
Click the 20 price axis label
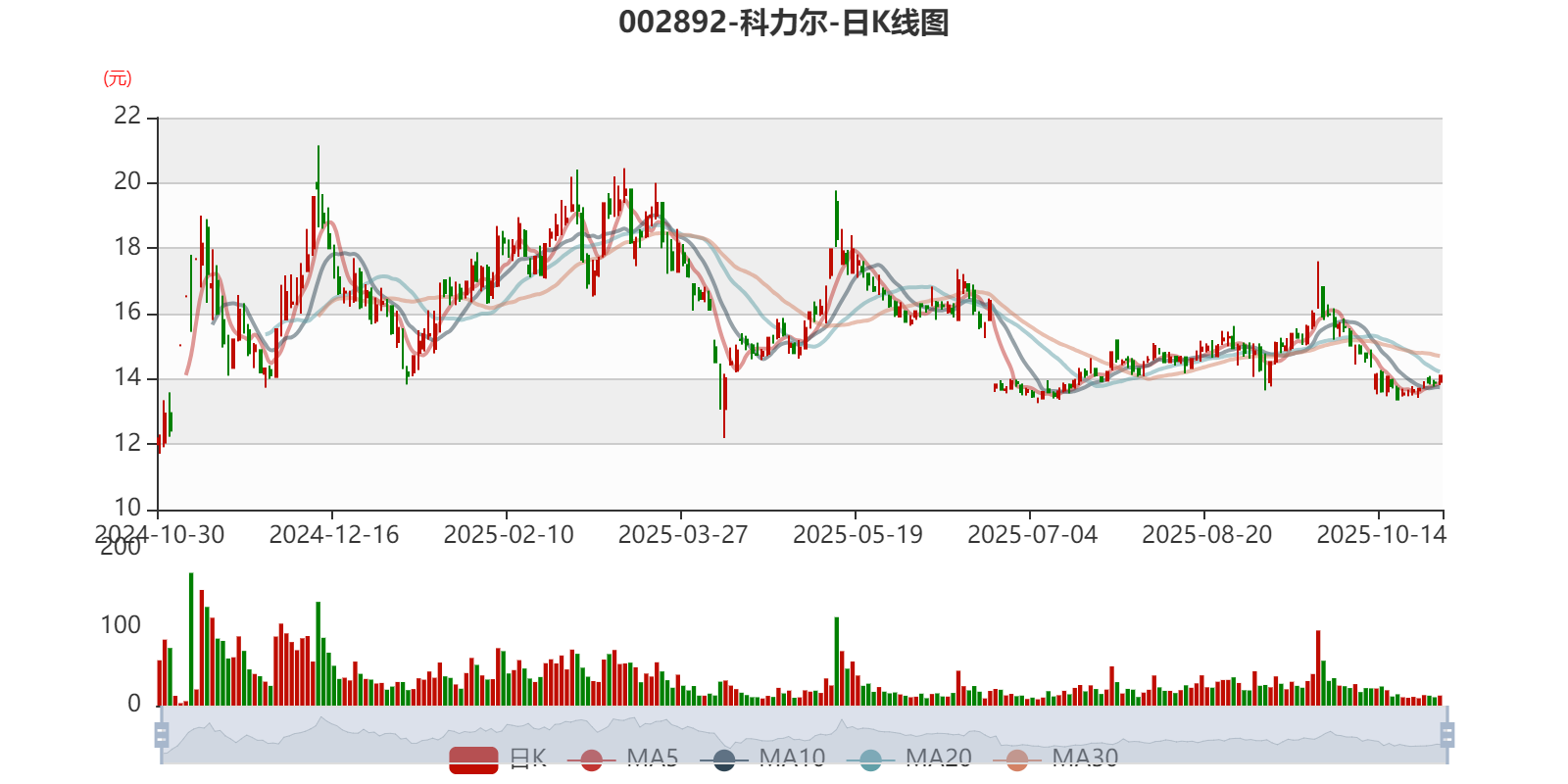pos(127,181)
